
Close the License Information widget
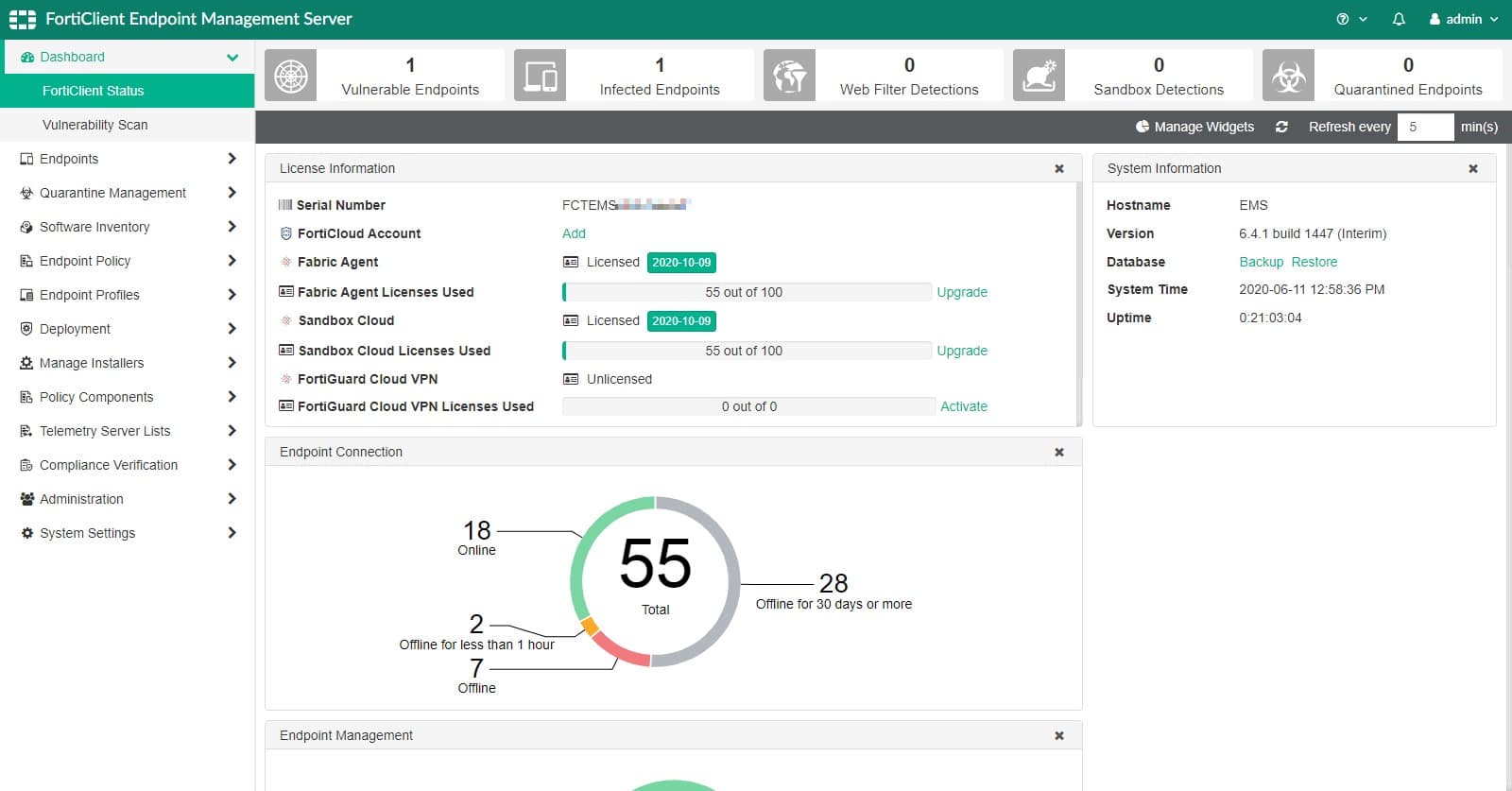1059,168
